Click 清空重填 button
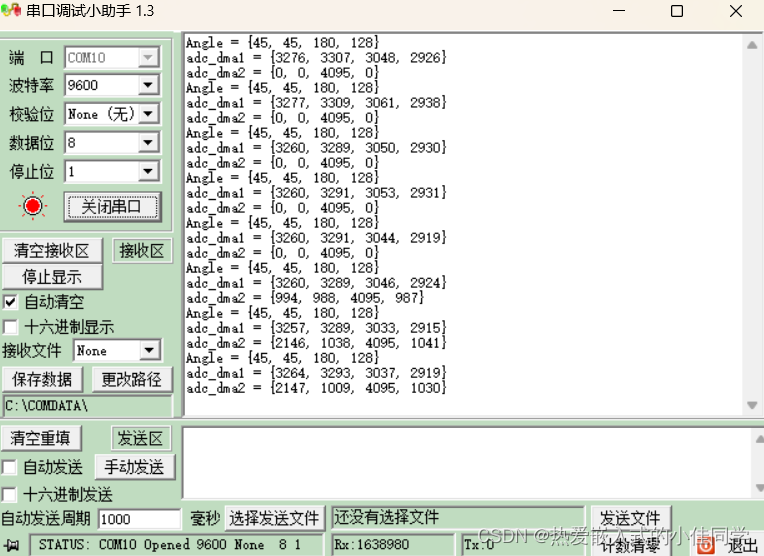This screenshot has height=556, width=764. (x=41, y=438)
